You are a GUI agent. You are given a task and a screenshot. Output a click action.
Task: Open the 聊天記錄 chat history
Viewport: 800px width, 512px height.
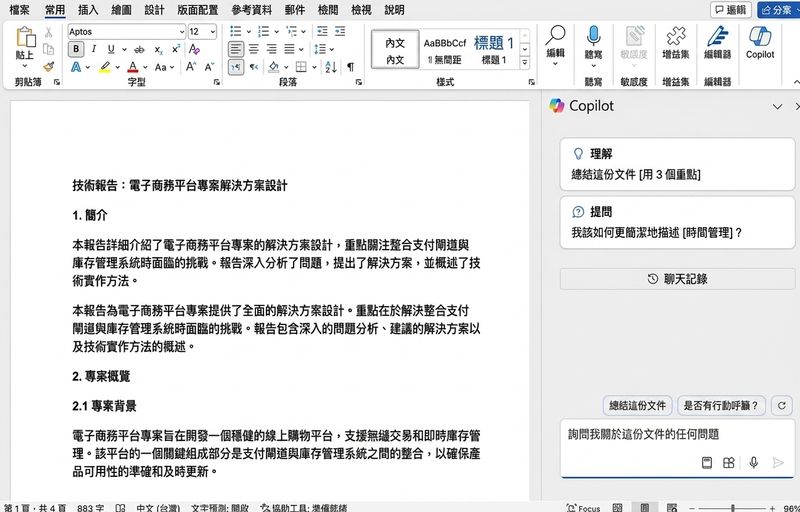point(677,279)
